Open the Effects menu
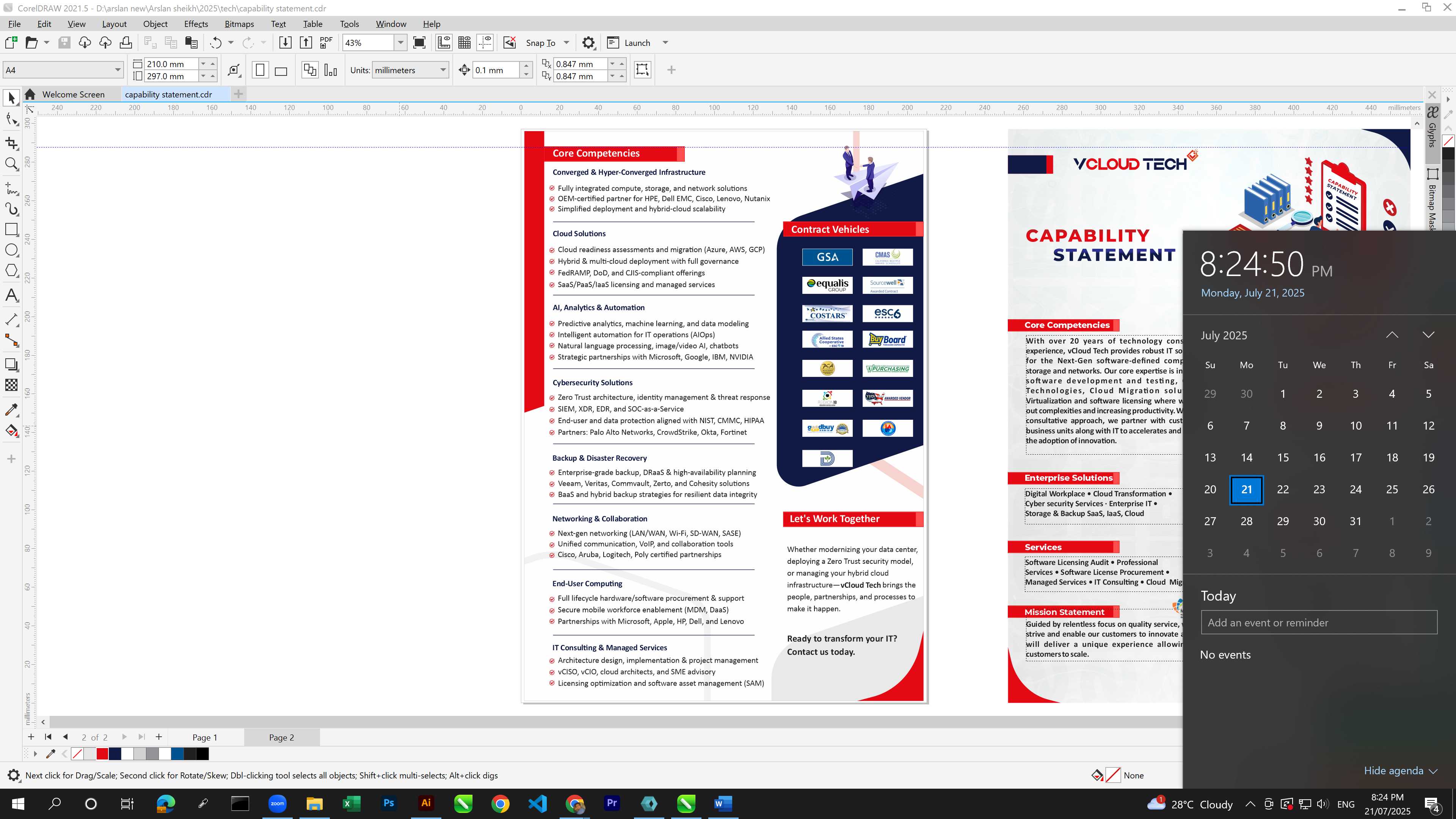Image resolution: width=1456 pixels, height=819 pixels. 196,24
